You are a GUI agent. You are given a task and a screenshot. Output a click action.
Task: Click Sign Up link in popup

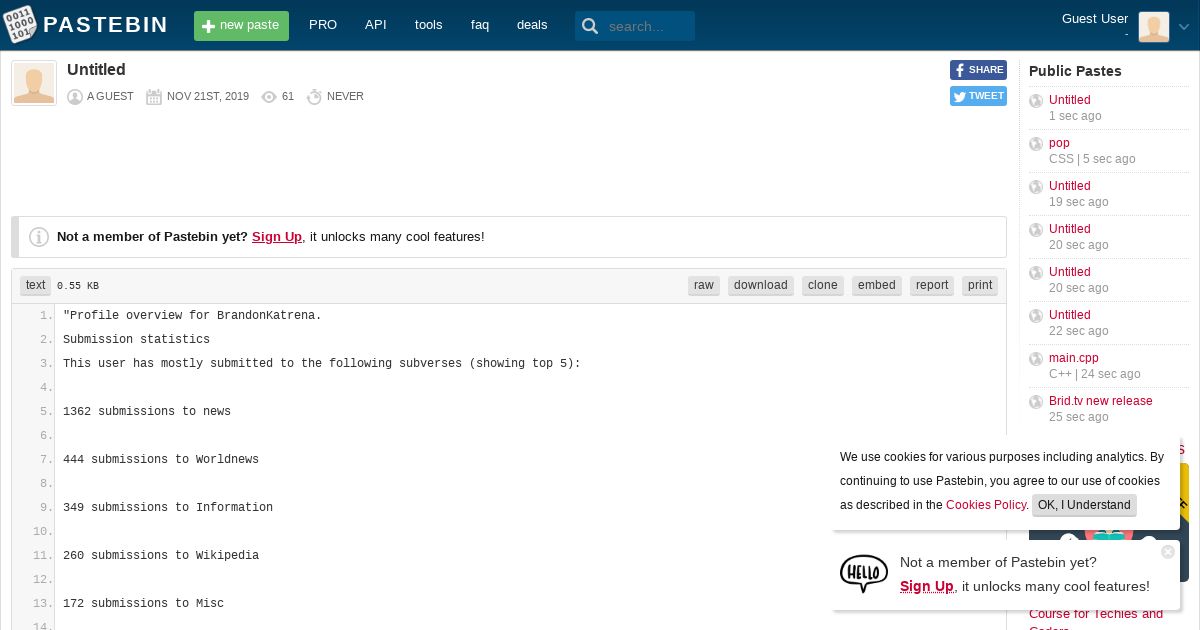pyautogui.click(x=927, y=587)
